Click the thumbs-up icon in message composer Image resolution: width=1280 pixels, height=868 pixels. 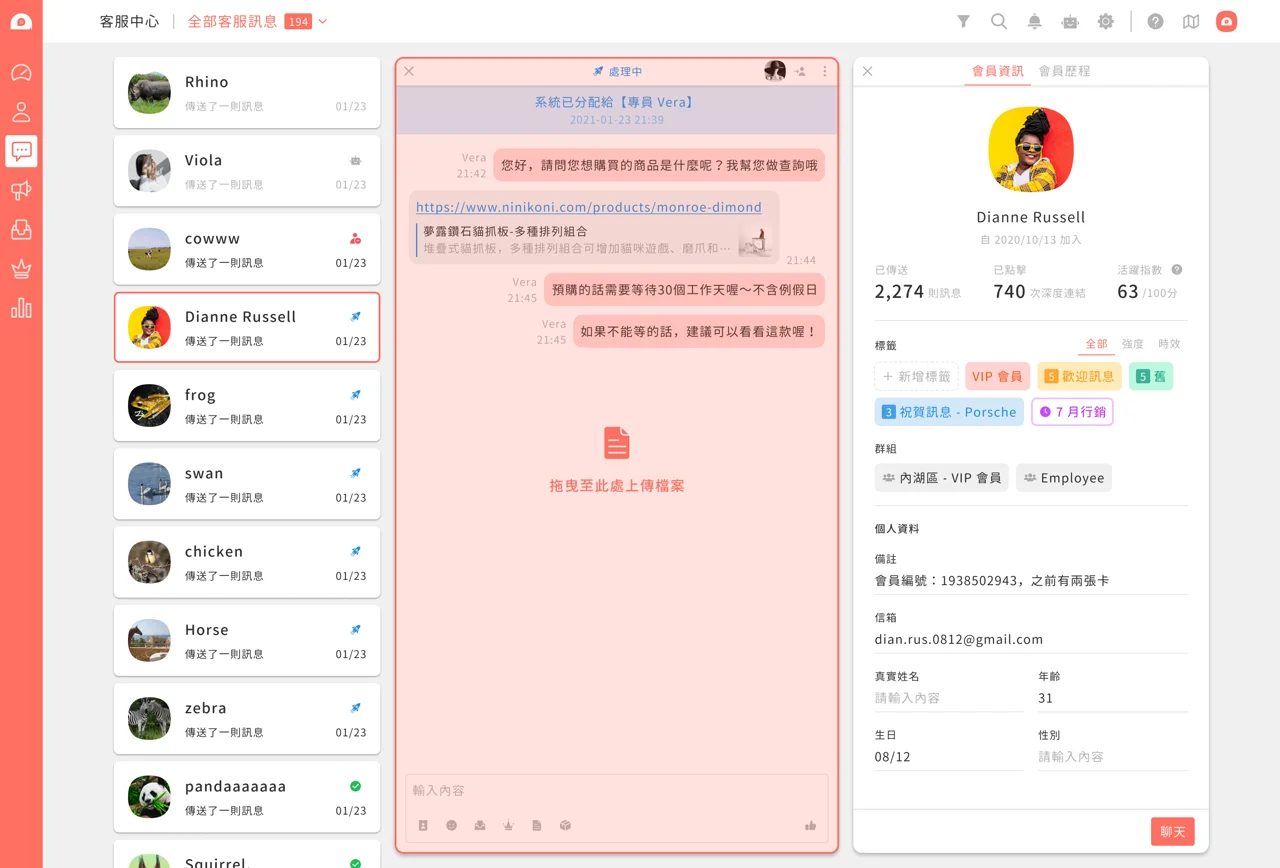[811, 825]
